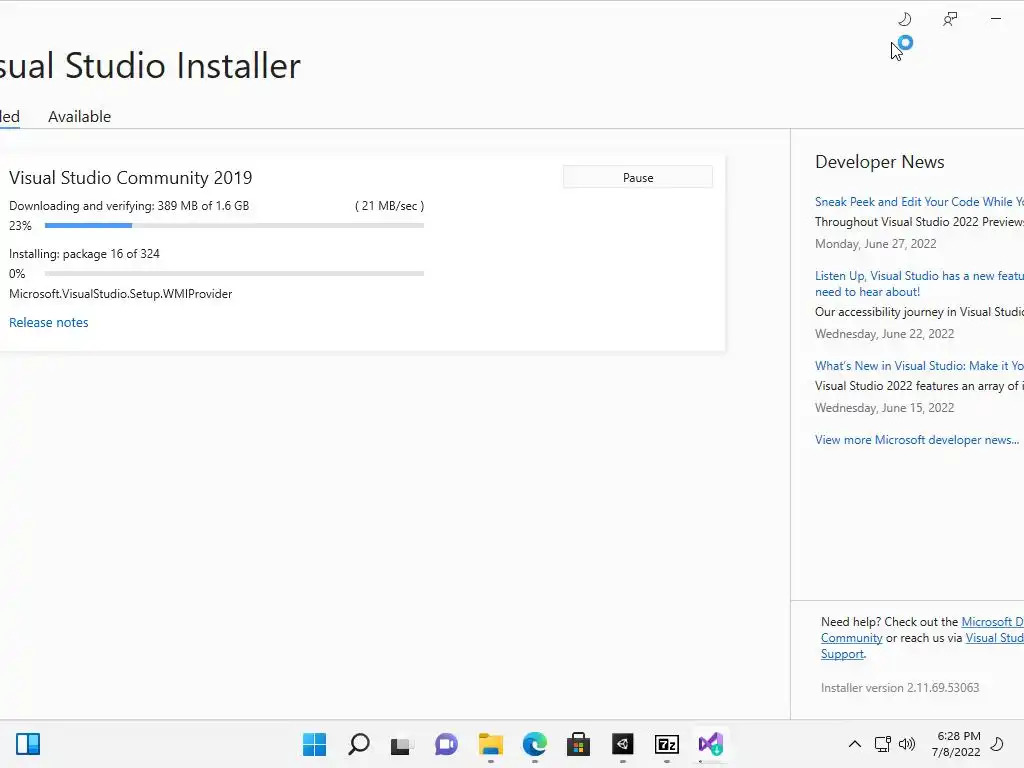Open the Listen Up, Visual Studio article

[920, 284]
